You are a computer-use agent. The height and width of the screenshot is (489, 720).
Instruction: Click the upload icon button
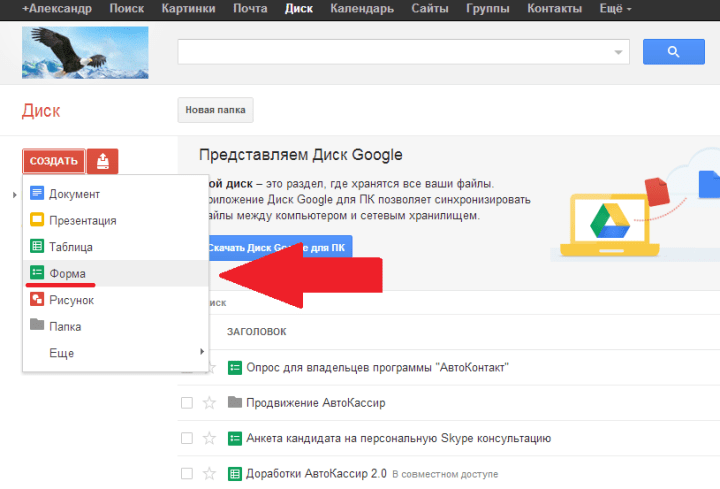[103, 161]
